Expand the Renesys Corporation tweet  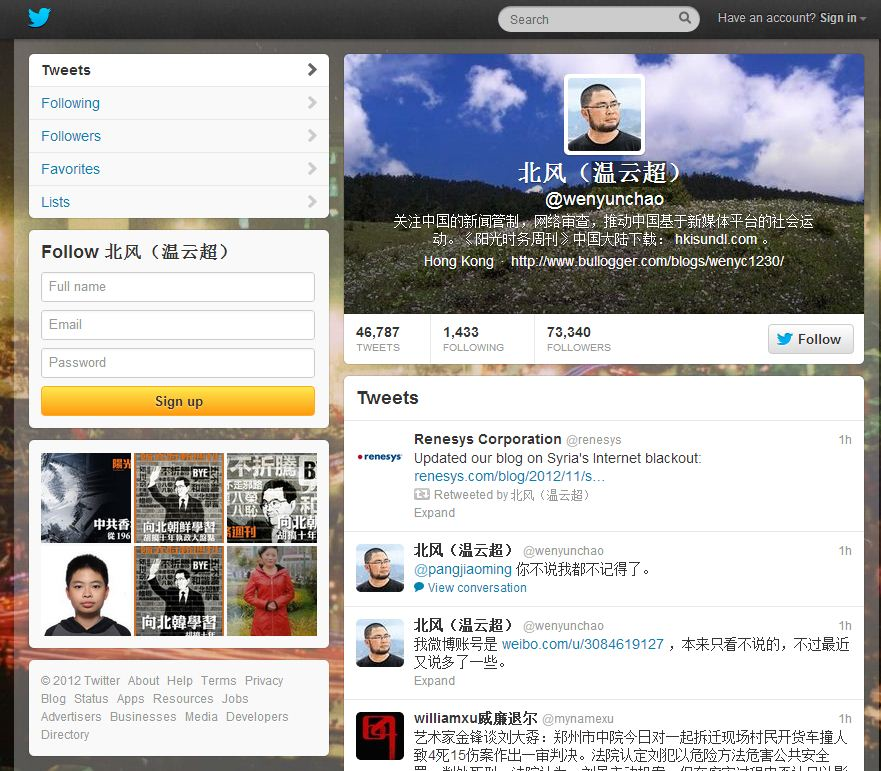point(434,513)
